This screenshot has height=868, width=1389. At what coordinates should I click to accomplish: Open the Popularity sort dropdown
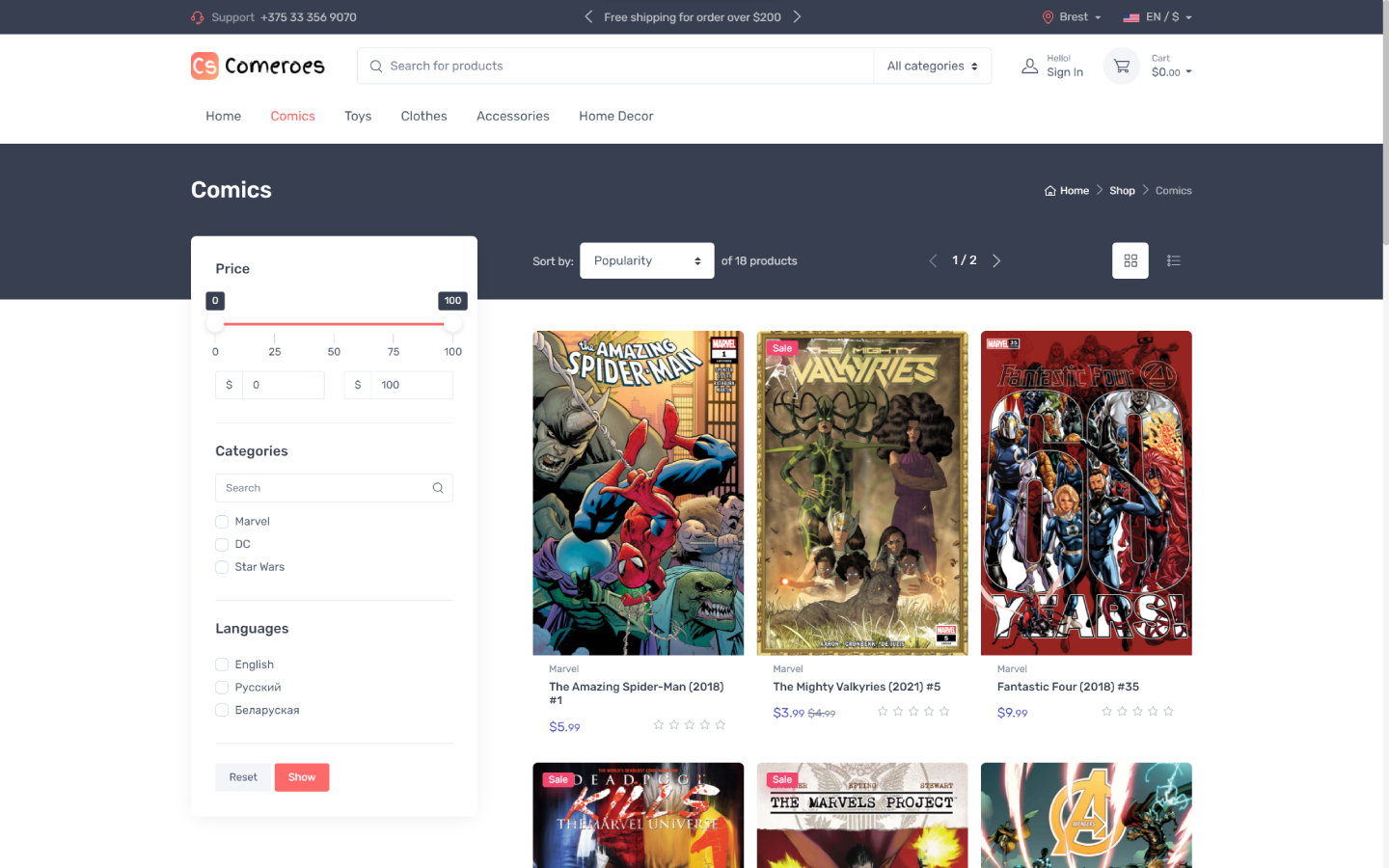tap(647, 260)
